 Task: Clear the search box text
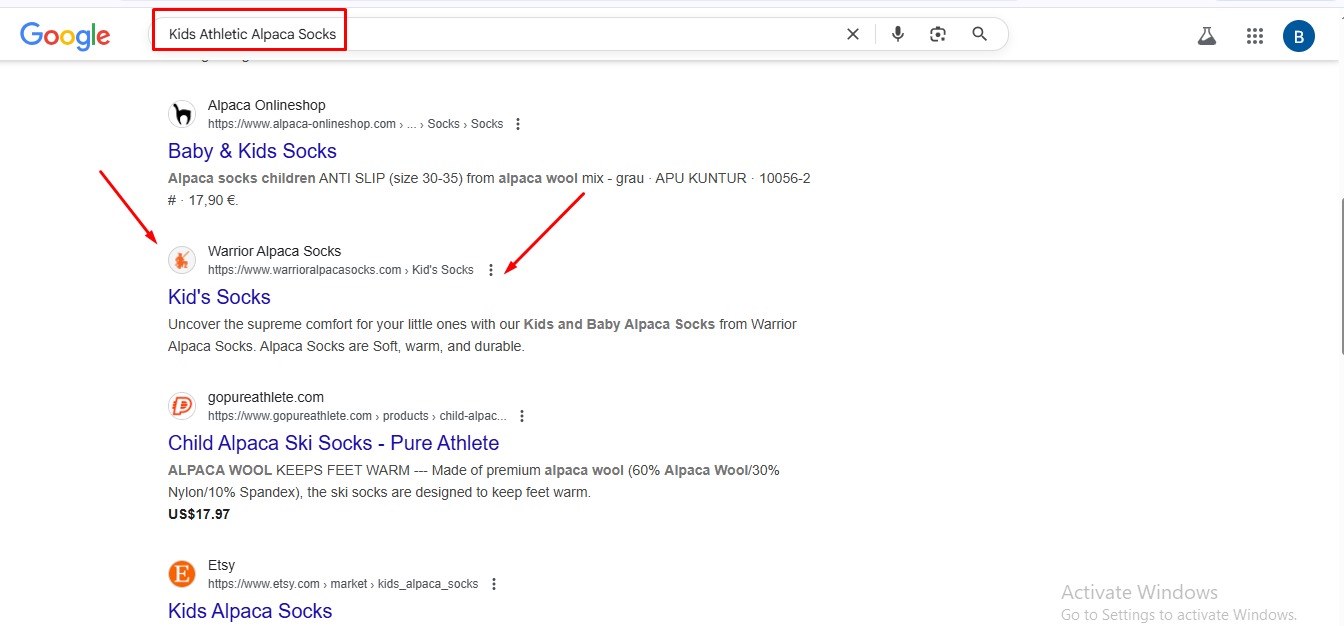(853, 34)
